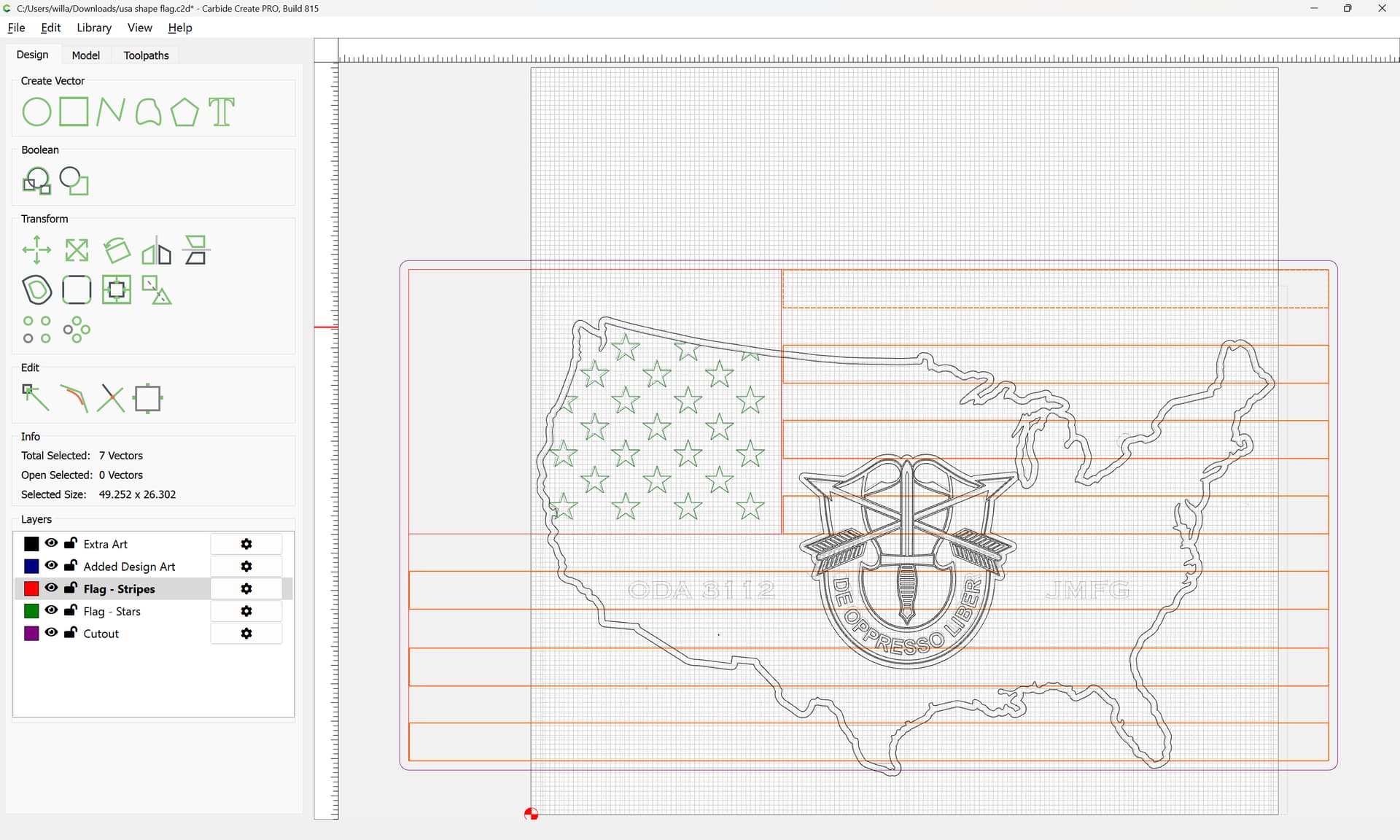Select the Polyline vector tool

click(111, 112)
